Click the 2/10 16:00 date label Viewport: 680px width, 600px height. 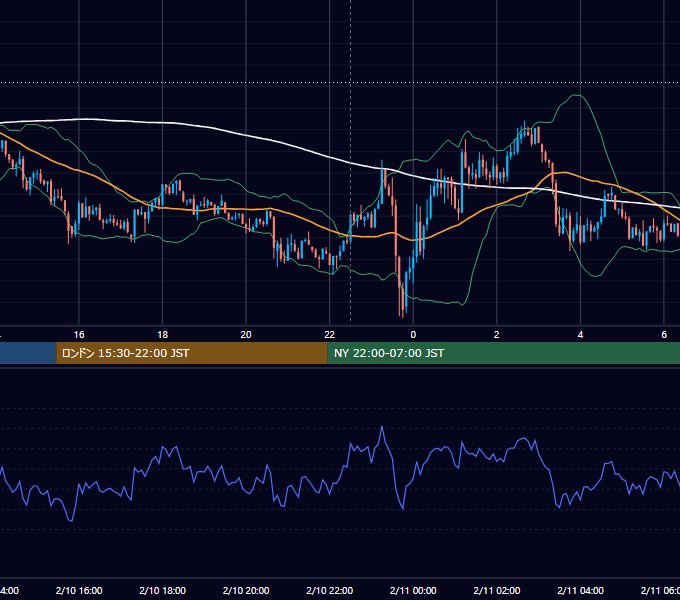click(x=79, y=590)
